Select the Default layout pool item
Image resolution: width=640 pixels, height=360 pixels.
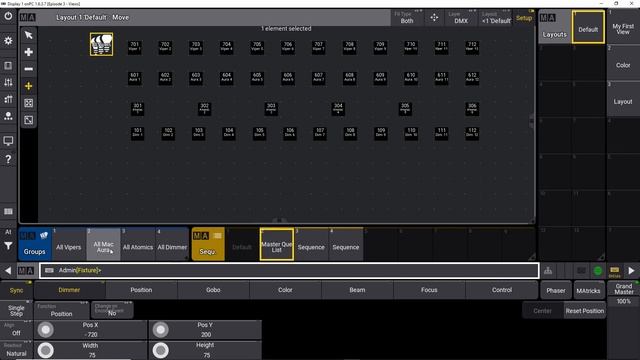pos(588,27)
